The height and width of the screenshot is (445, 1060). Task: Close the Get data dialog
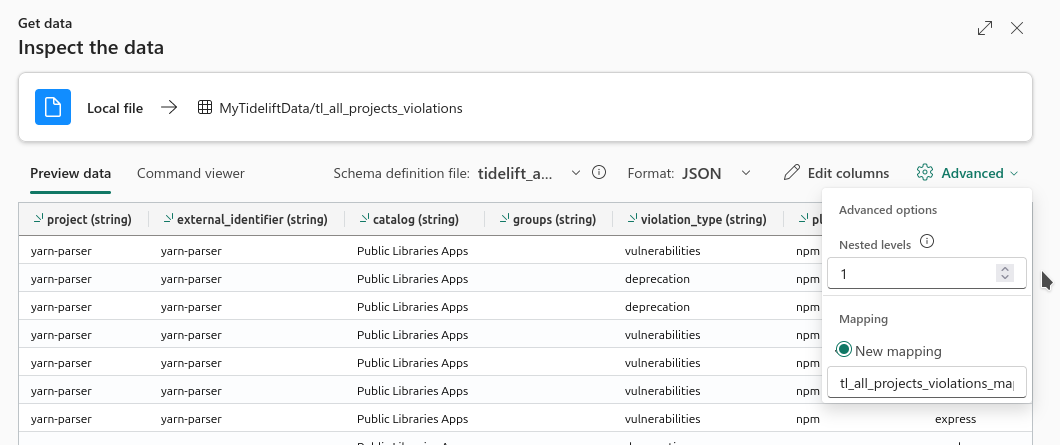point(1017,28)
